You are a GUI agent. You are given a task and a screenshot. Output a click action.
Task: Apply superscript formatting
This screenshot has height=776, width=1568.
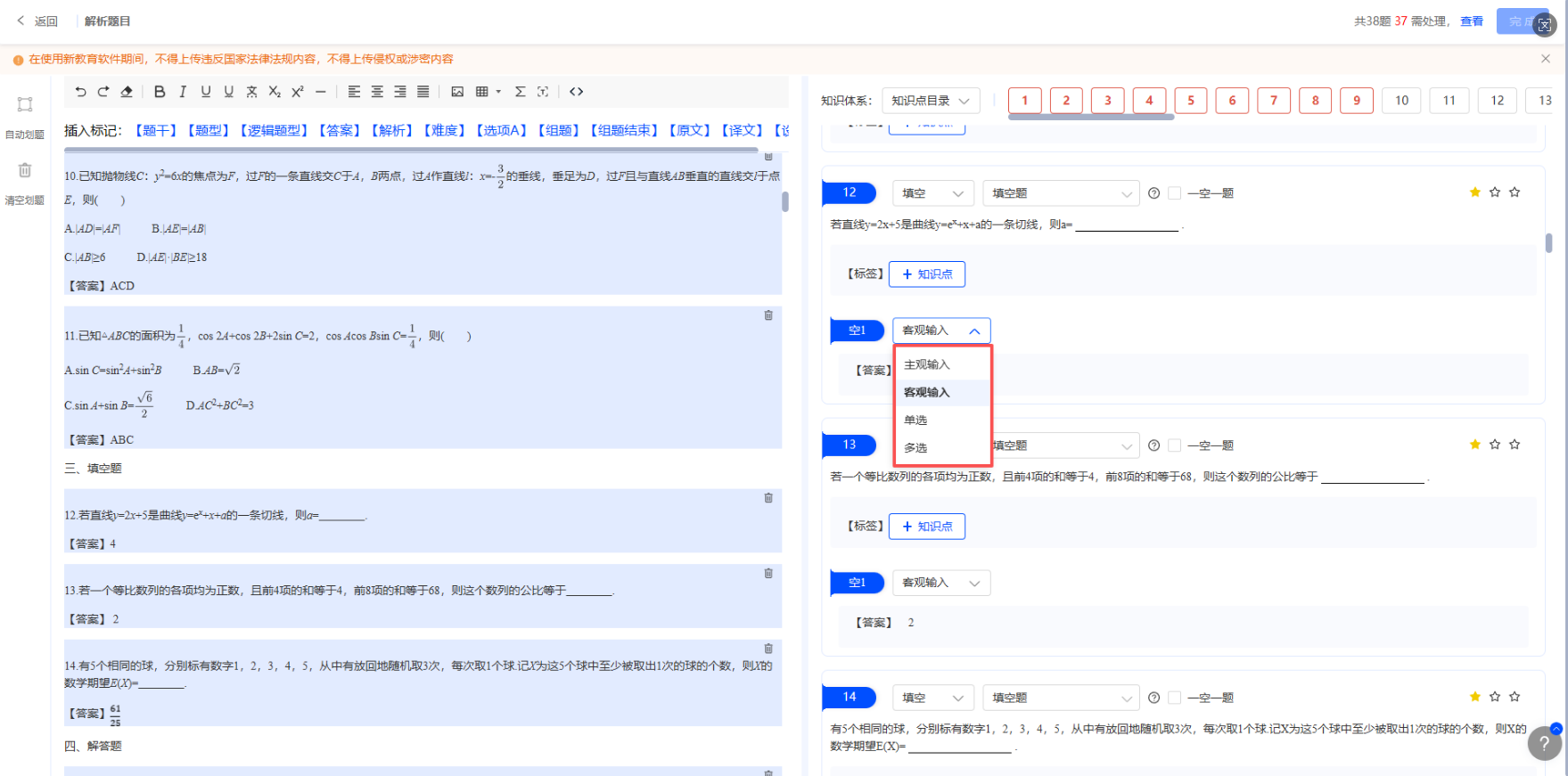click(x=298, y=92)
